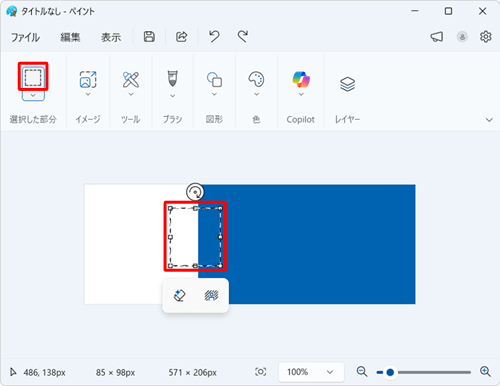Expand the 色 color chevron
The image size is (500, 386).
tap(256, 95)
